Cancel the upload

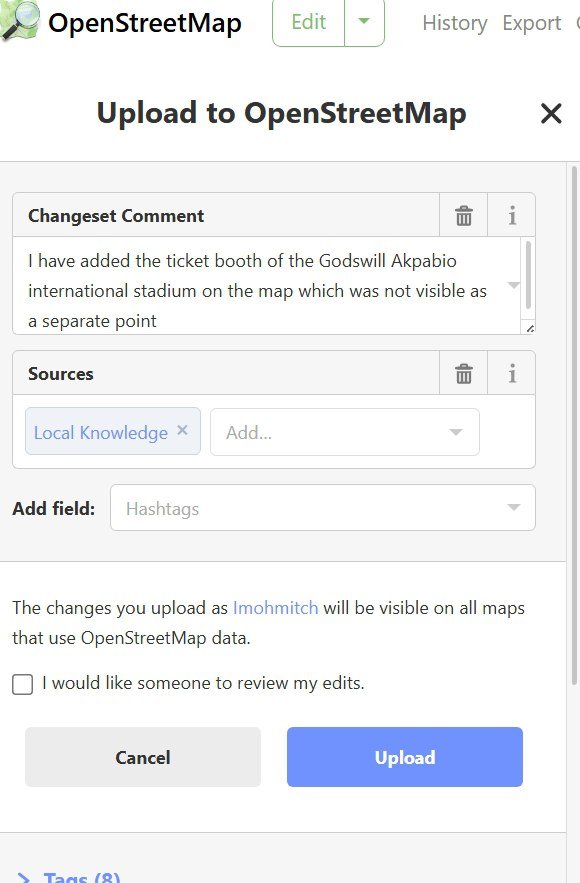point(142,757)
